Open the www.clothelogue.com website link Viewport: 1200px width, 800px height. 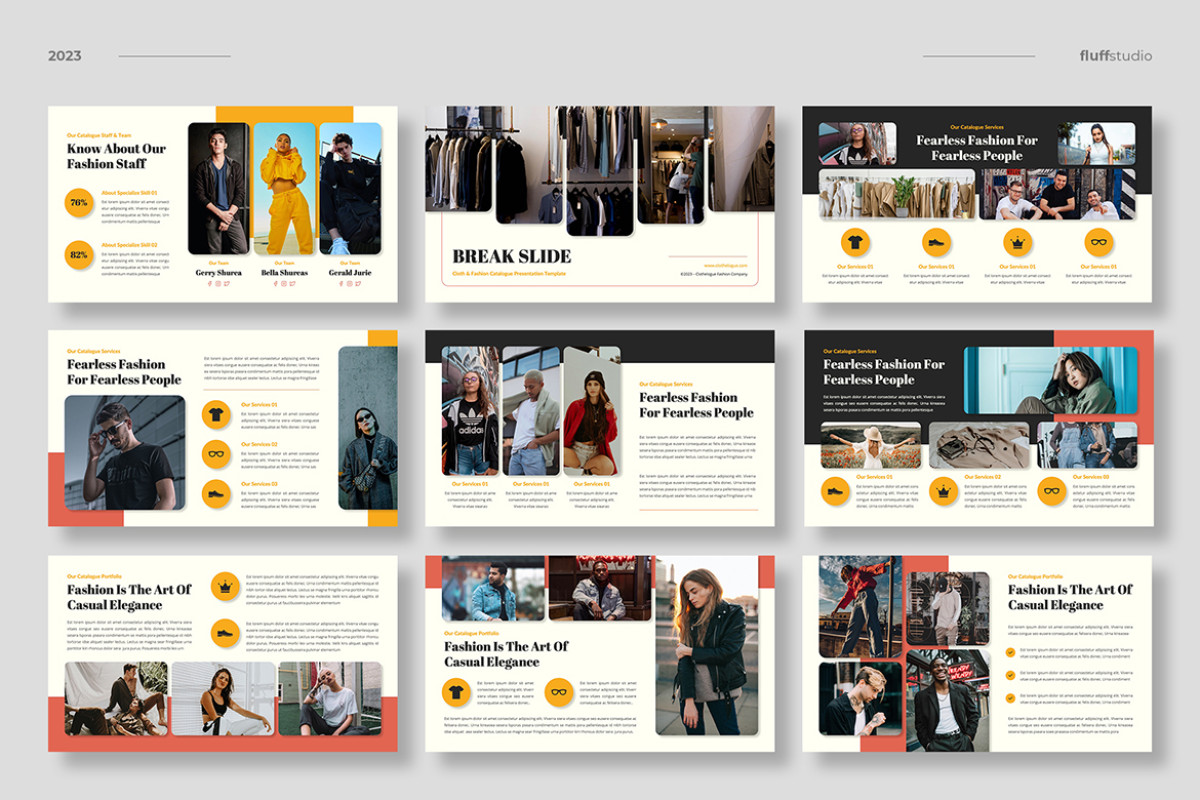(x=726, y=266)
